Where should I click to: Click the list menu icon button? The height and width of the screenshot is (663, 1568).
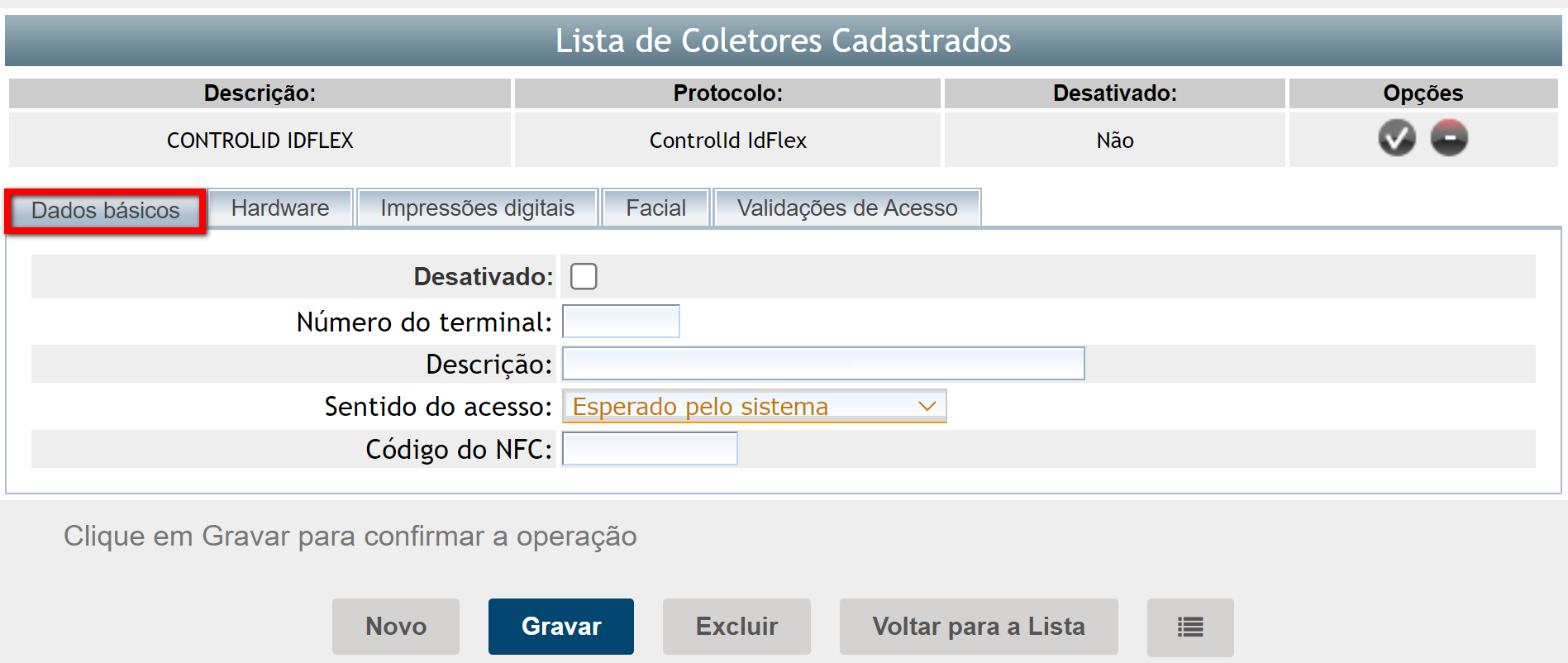1189,627
